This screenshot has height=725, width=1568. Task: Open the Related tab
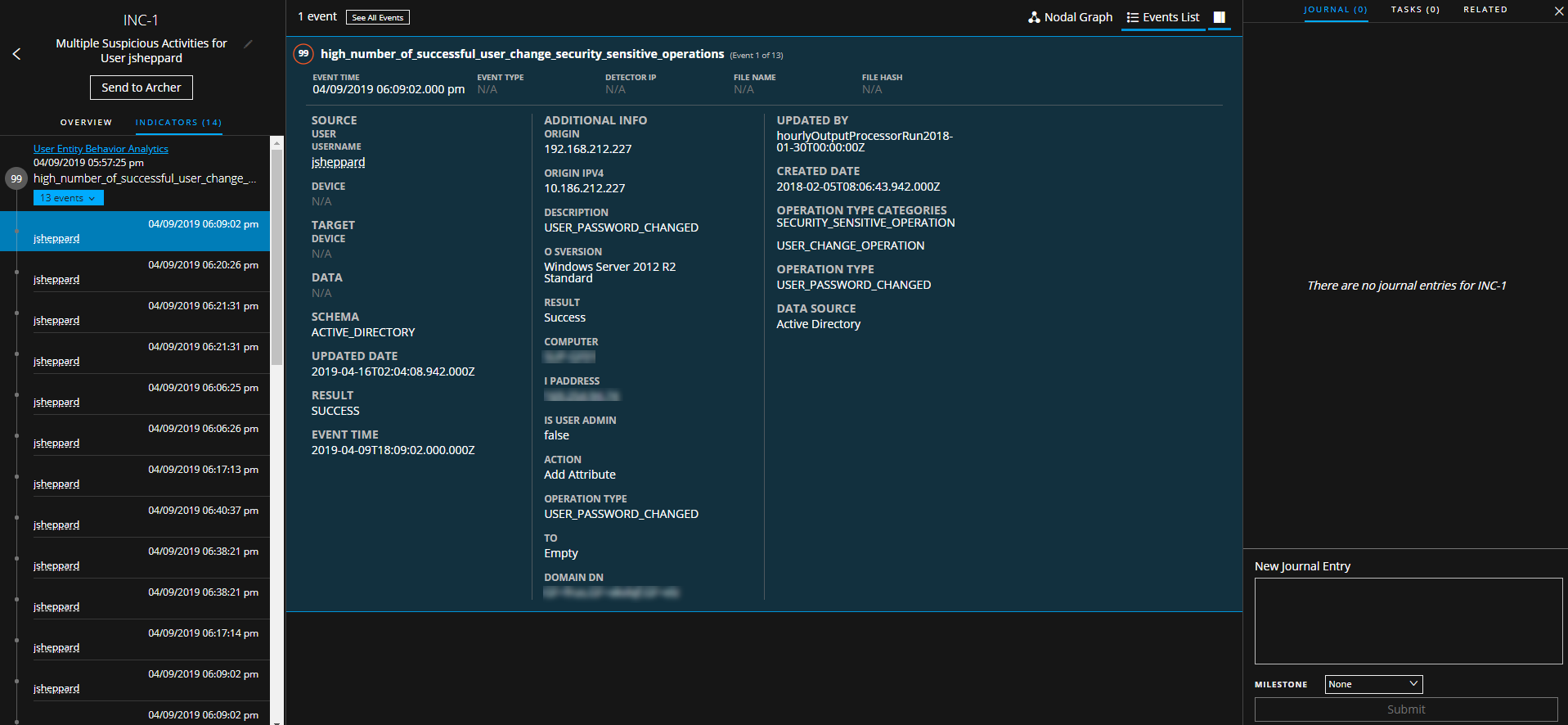pyautogui.click(x=1485, y=10)
